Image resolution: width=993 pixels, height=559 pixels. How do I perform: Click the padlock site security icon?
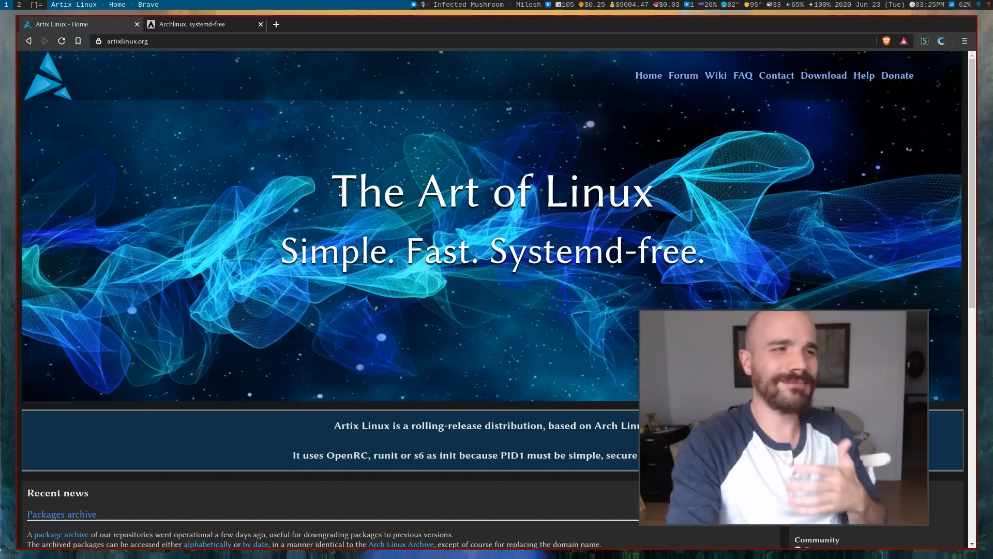(98, 41)
